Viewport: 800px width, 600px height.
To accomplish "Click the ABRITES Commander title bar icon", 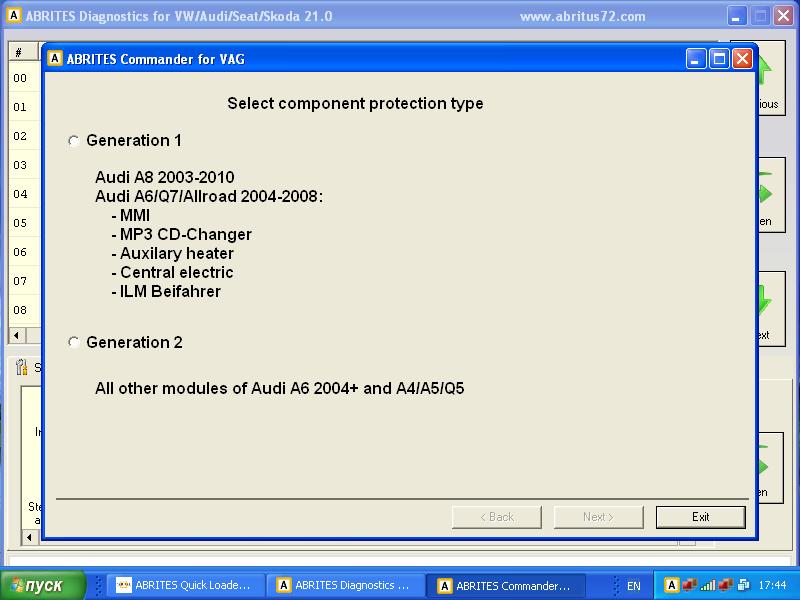I will point(55,58).
